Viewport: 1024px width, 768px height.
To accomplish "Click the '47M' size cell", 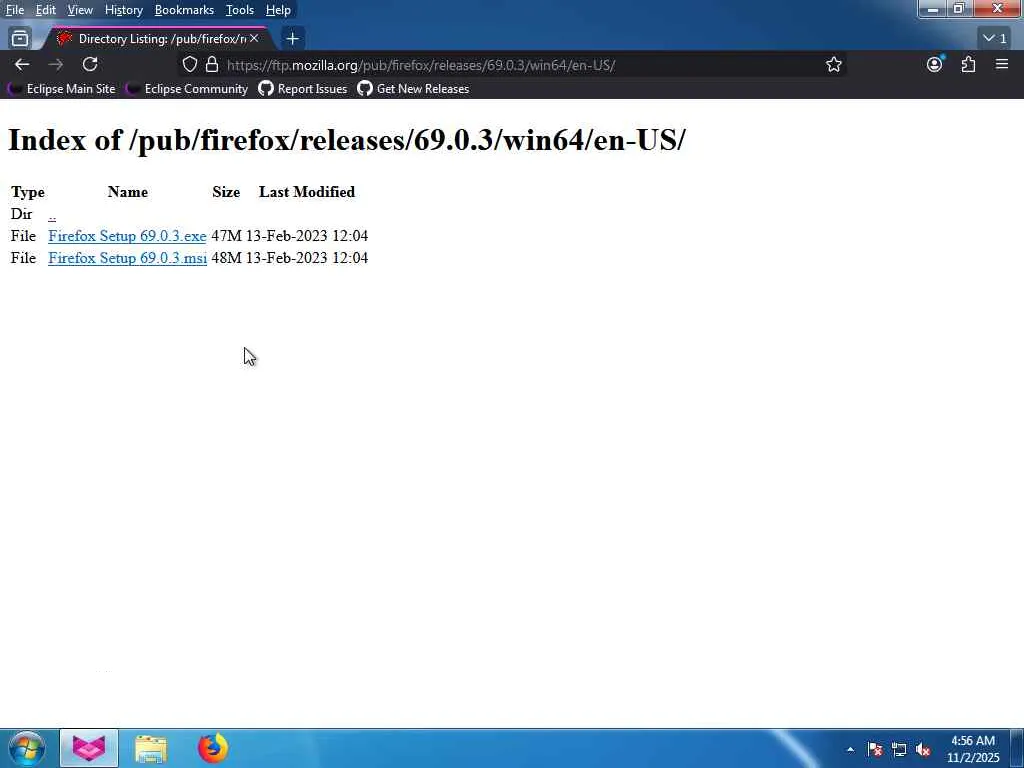I will 227,236.
